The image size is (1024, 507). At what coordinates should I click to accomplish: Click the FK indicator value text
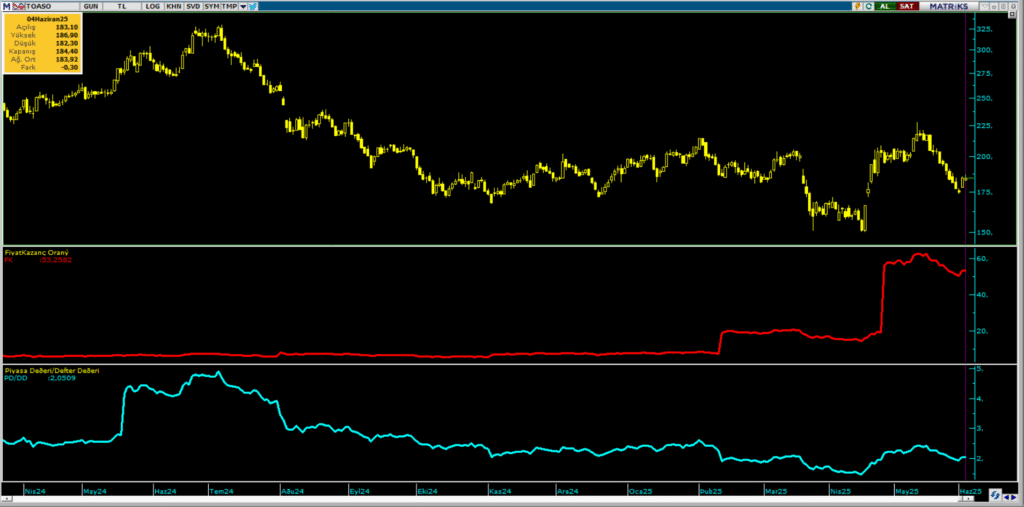(x=38, y=259)
